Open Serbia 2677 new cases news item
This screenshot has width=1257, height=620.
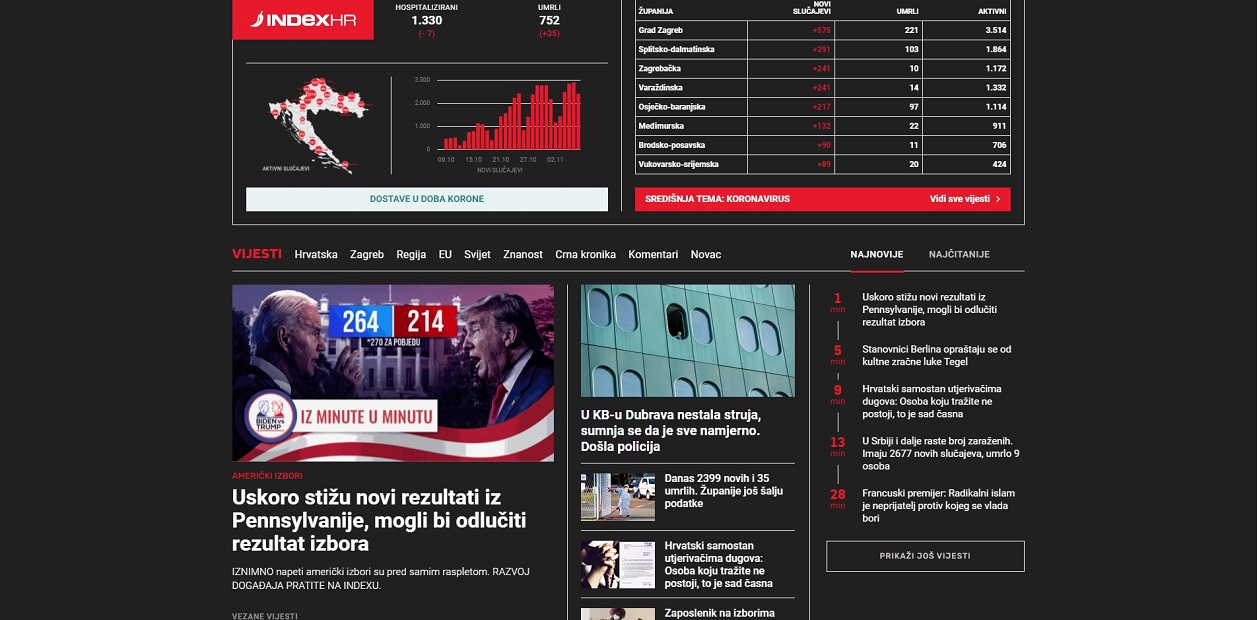click(x=941, y=453)
